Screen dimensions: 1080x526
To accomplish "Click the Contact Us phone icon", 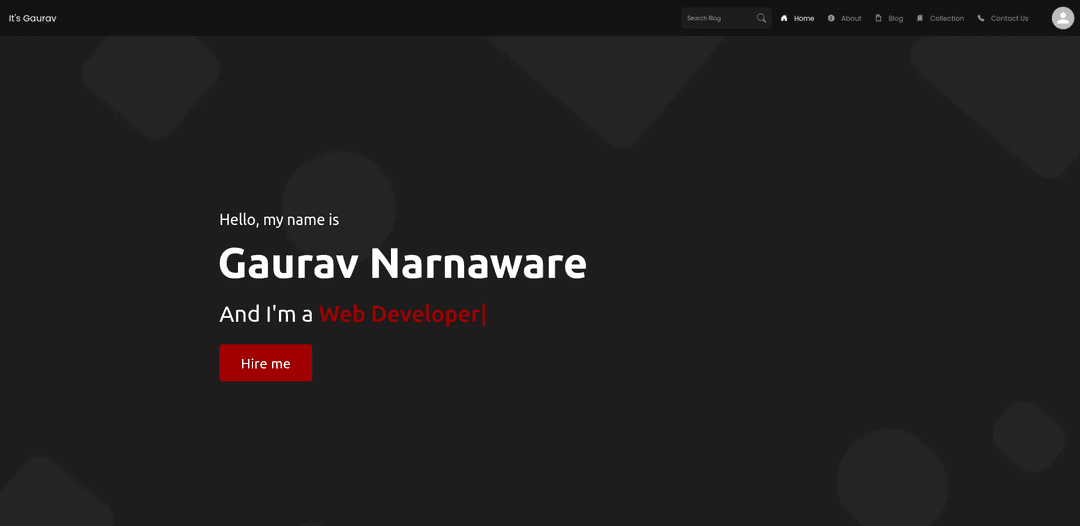I will pos(981,19).
